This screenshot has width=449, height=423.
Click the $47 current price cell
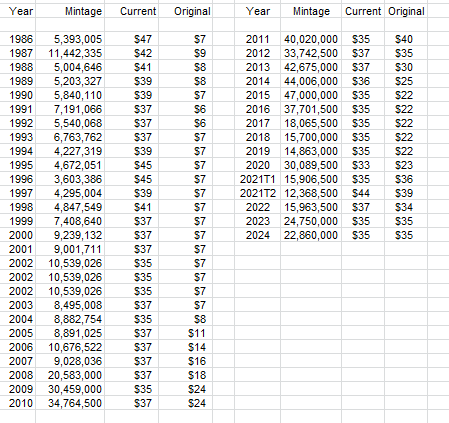pos(131,39)
